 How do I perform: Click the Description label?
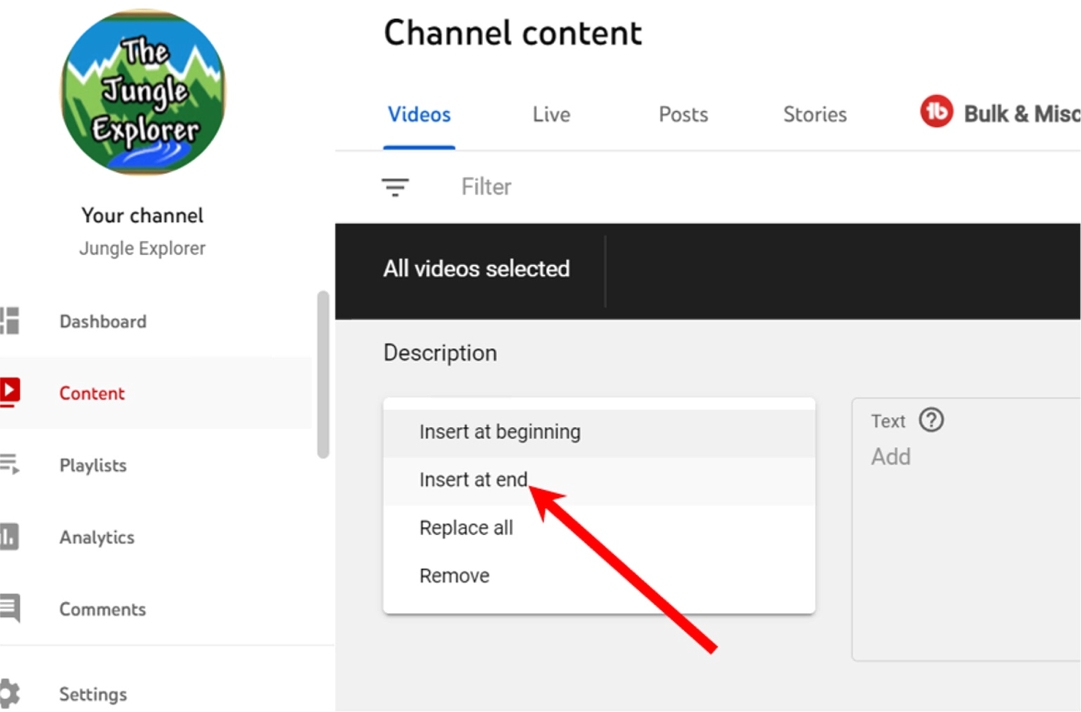pos(441,353)
